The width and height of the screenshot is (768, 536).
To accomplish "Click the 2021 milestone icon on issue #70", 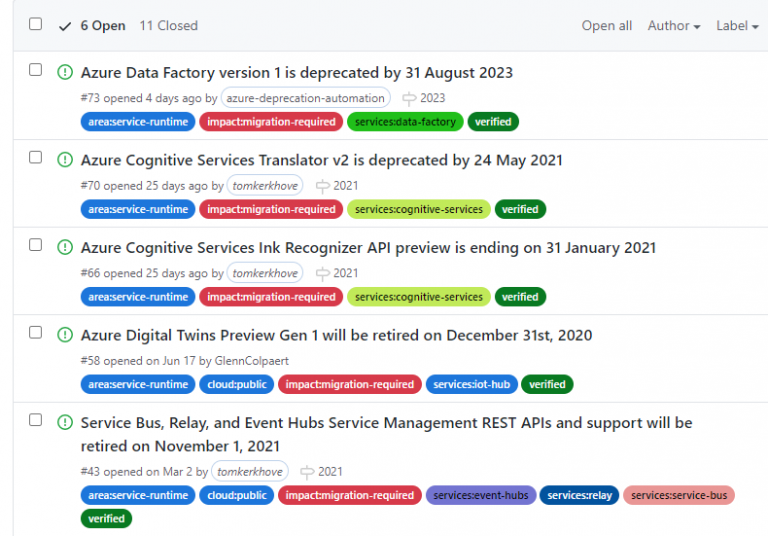I will 322,186.
